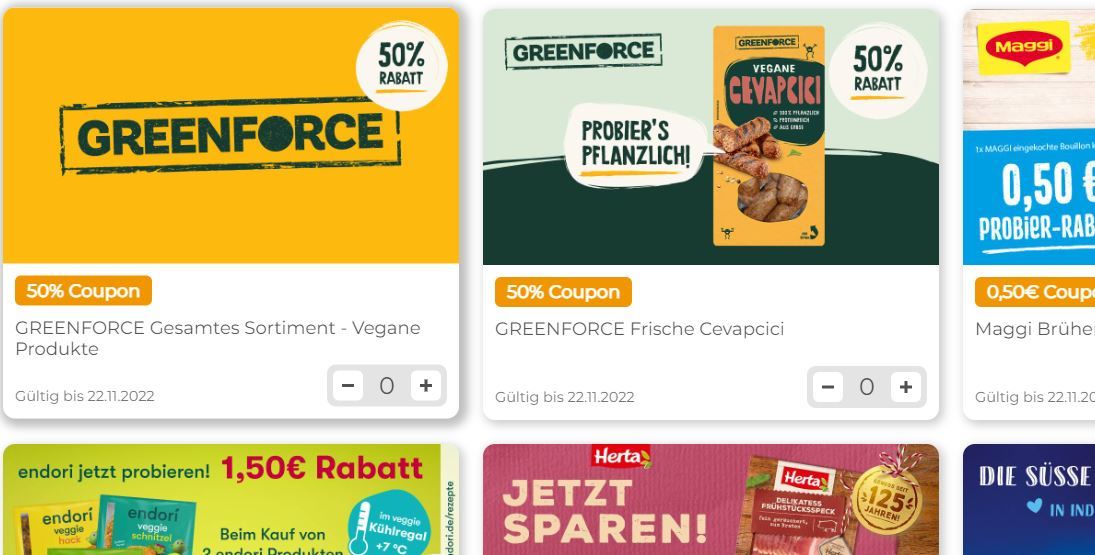Open the yellow GREENFORCE logo banner

[230, 135]
